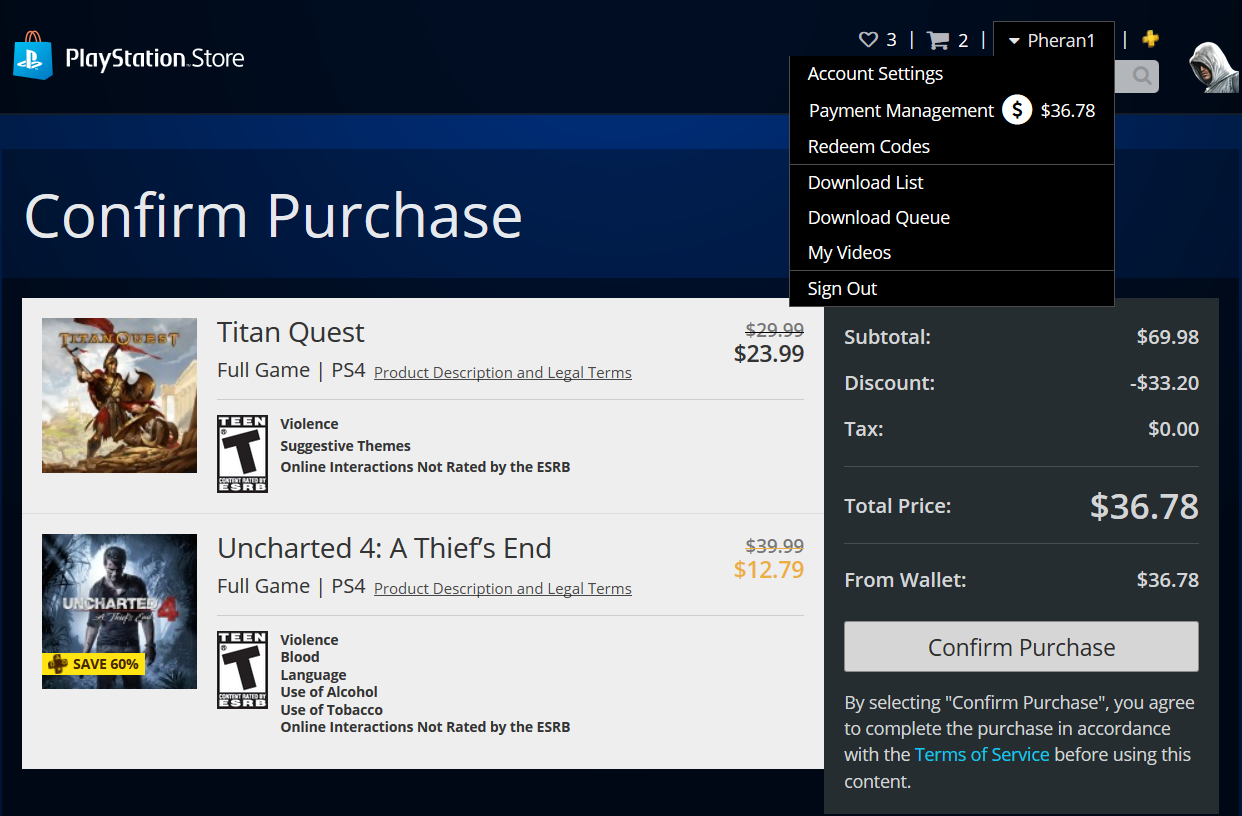Click the struck-through $29.99 price
The height and width of the screenshot is (816, 1242).
tap(775, 330)
